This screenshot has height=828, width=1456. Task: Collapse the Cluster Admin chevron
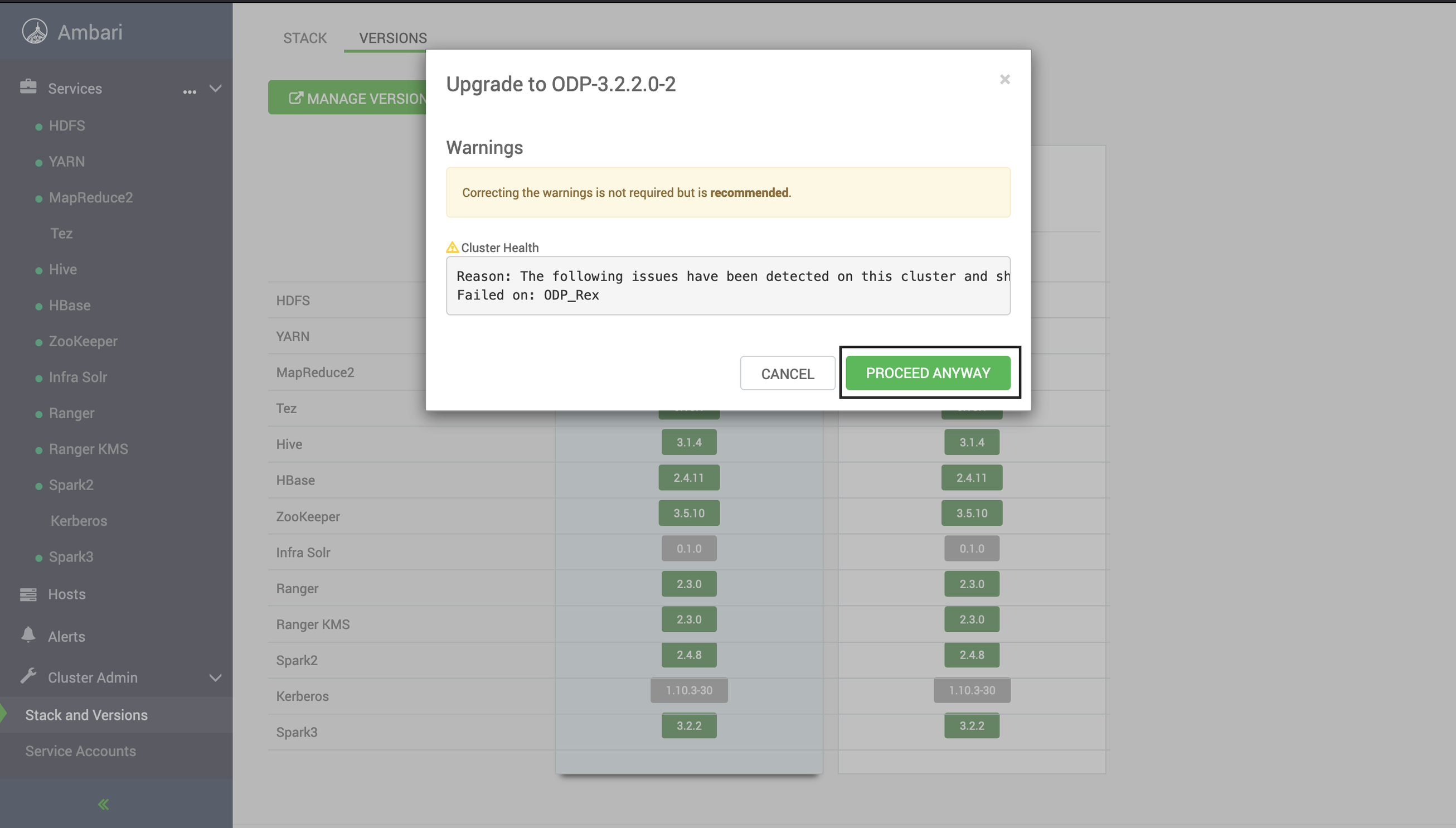tap(216, 677)
